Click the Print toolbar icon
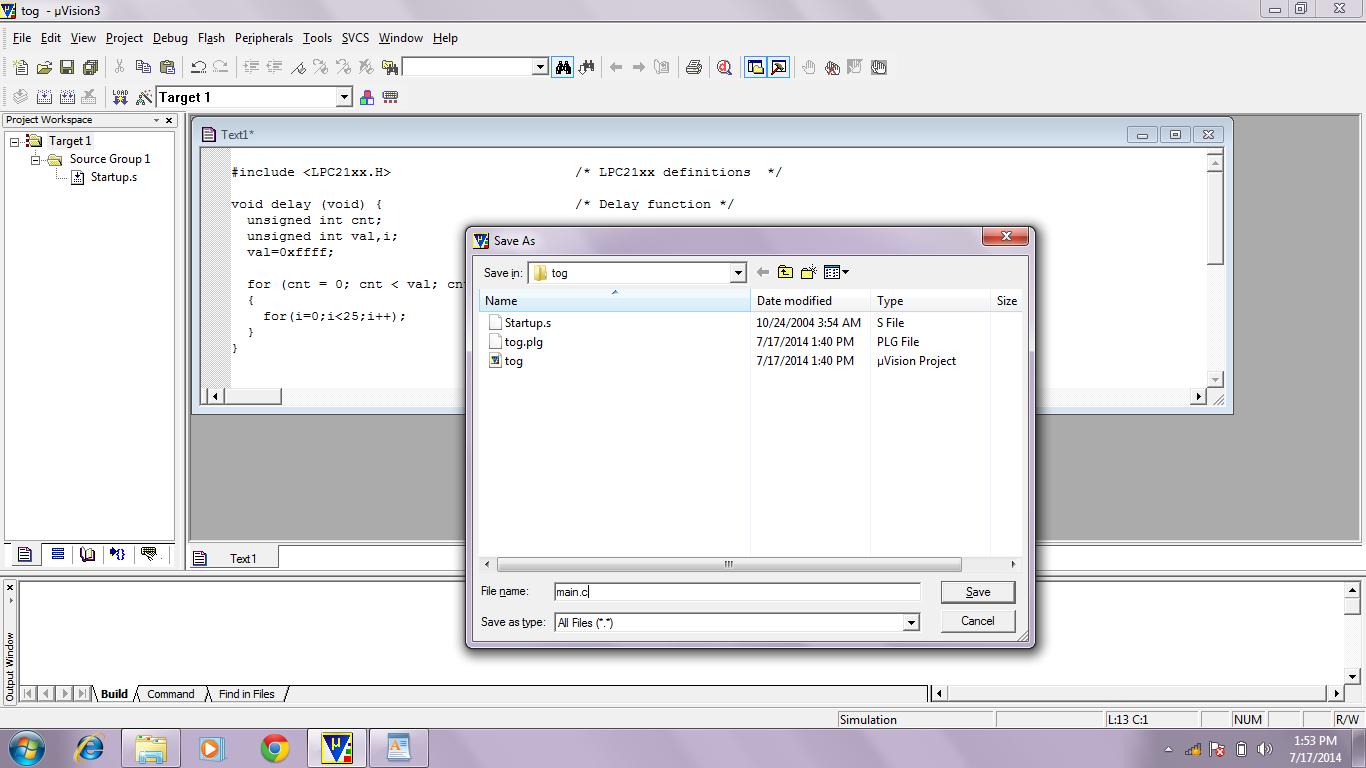 [x=693, y=67]
